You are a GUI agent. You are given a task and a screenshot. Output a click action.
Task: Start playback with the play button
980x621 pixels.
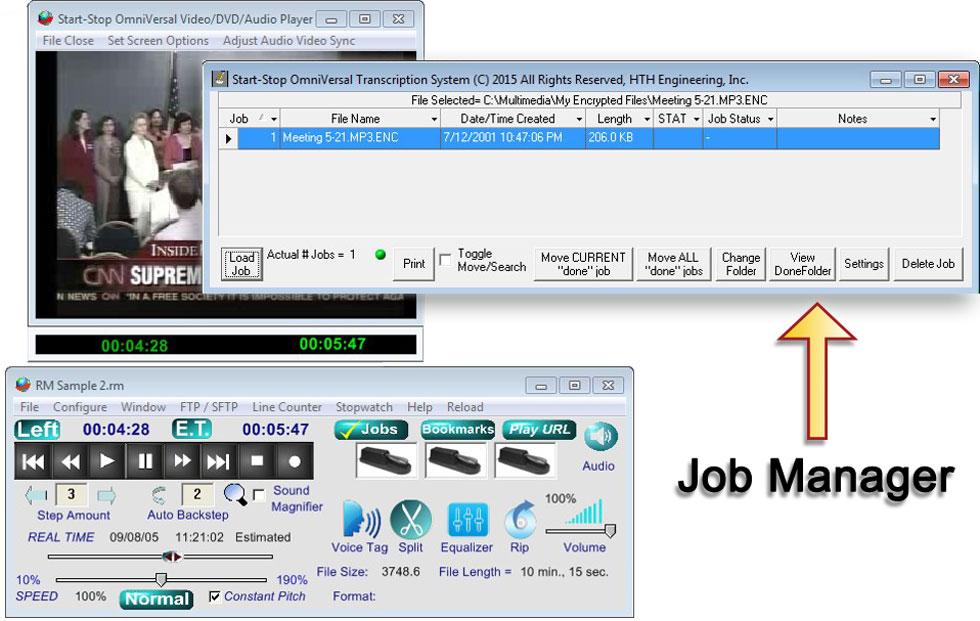point(107,462)
